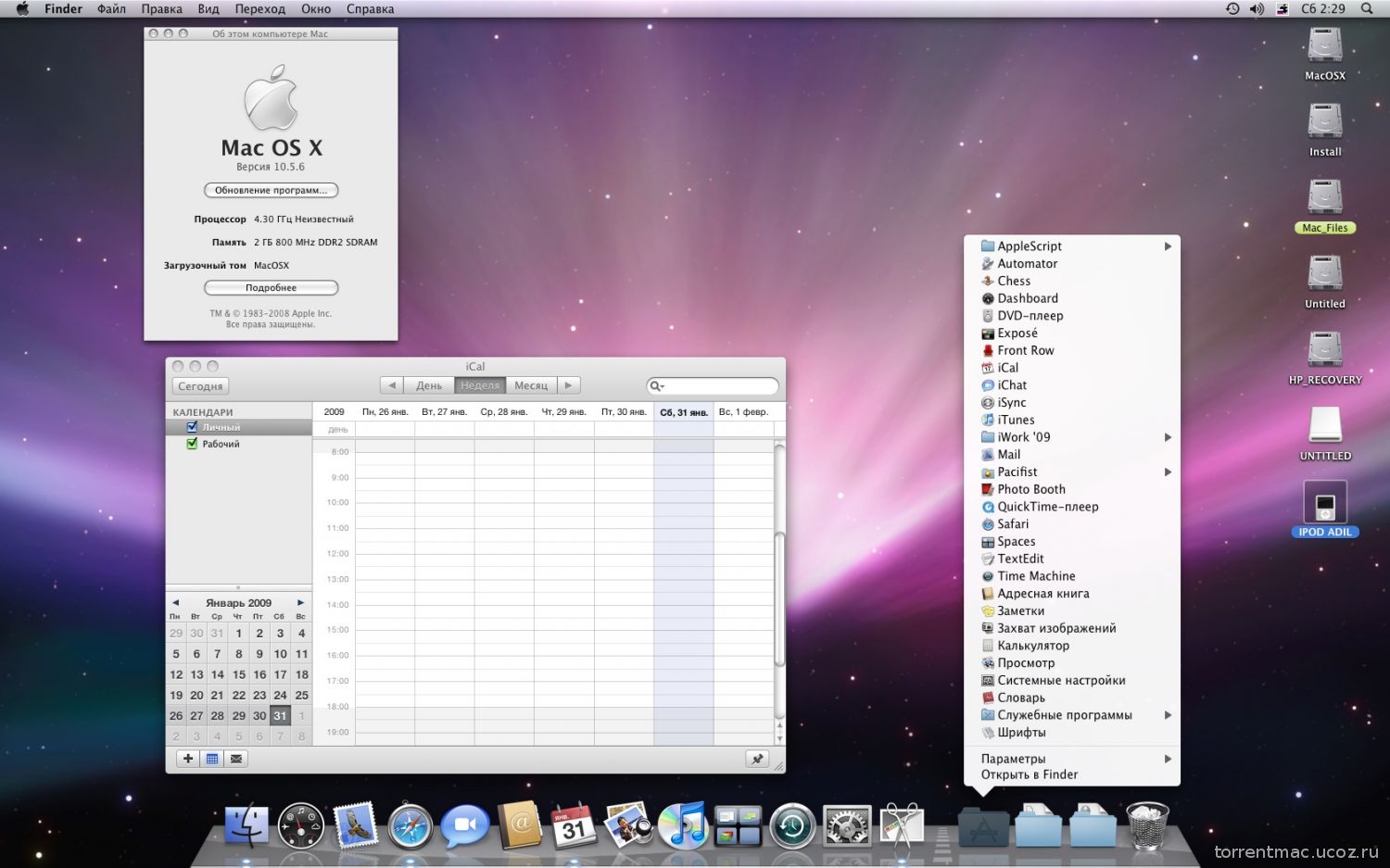This screenshot has width=1390, height=868.
Task: Open the Documents folder stack in Dock
Action: point(1038,826)
